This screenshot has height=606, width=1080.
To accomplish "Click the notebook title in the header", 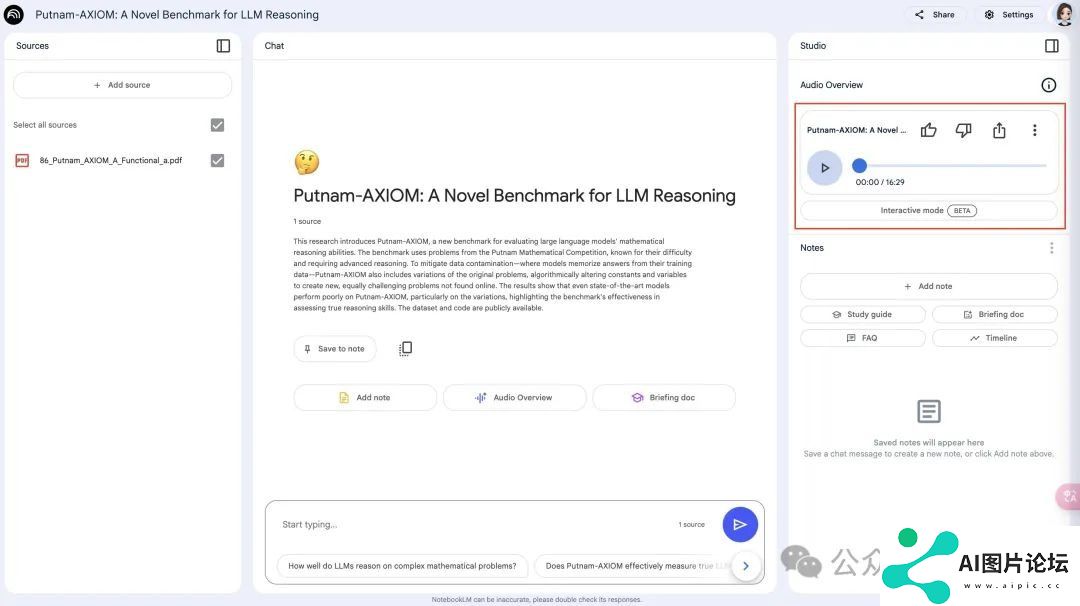I will point(177,14).
